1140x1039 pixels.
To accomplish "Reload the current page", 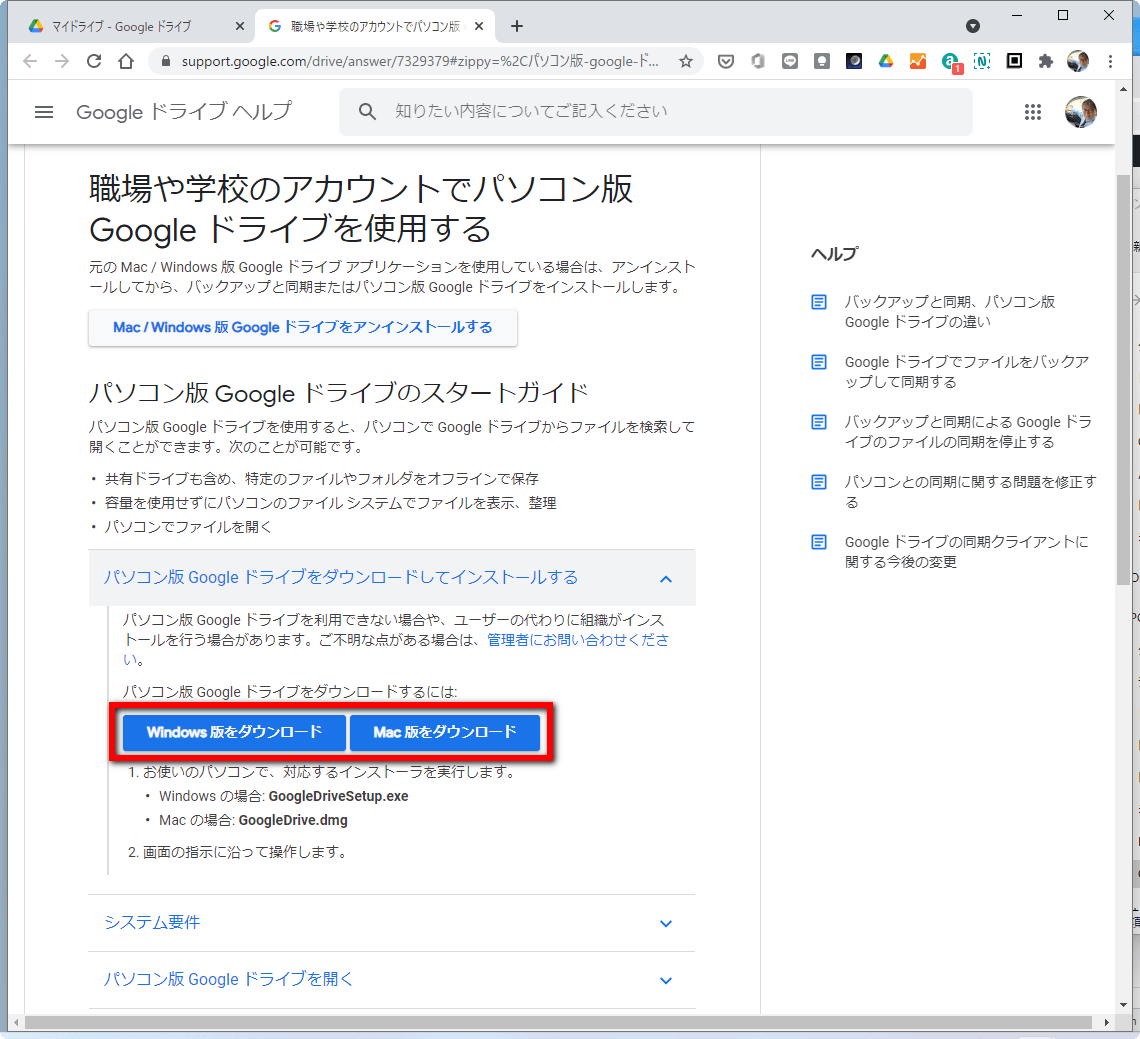I will 94,61.
